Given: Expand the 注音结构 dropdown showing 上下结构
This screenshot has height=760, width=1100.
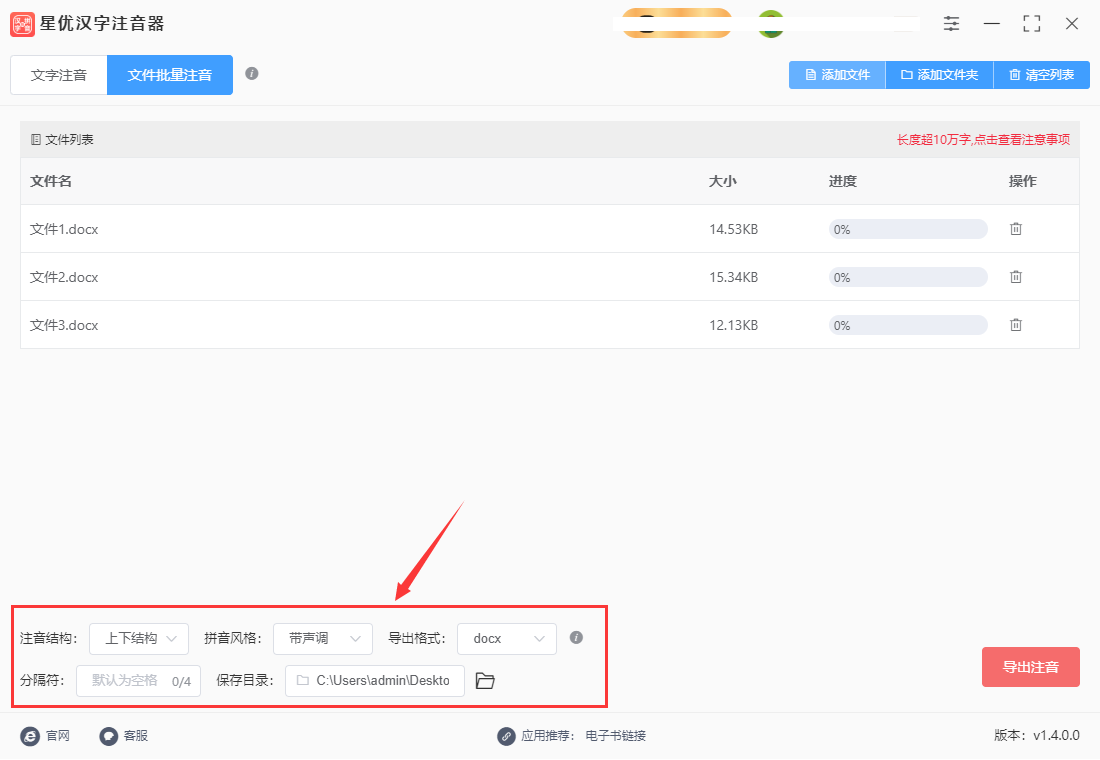Looking at the screenshot, I should click(139, 639).
